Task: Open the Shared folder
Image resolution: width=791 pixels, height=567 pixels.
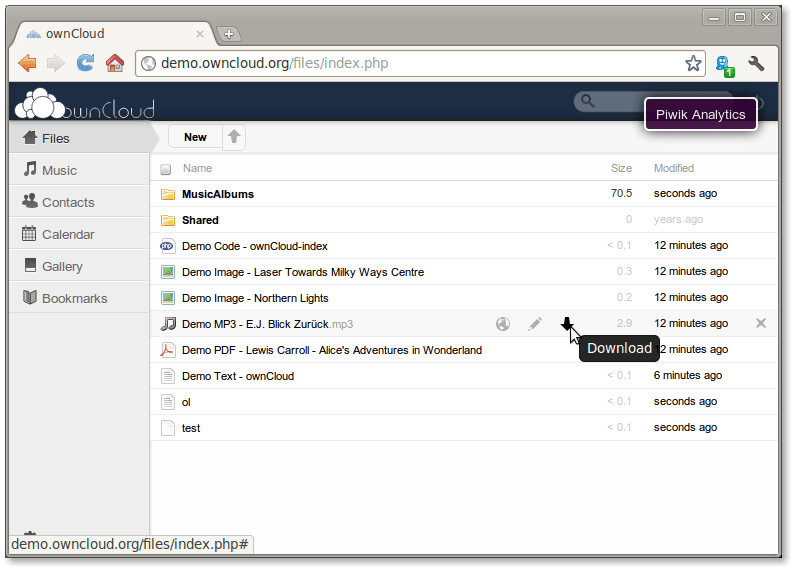Action: pyautogui.click(x=200, y=220)
